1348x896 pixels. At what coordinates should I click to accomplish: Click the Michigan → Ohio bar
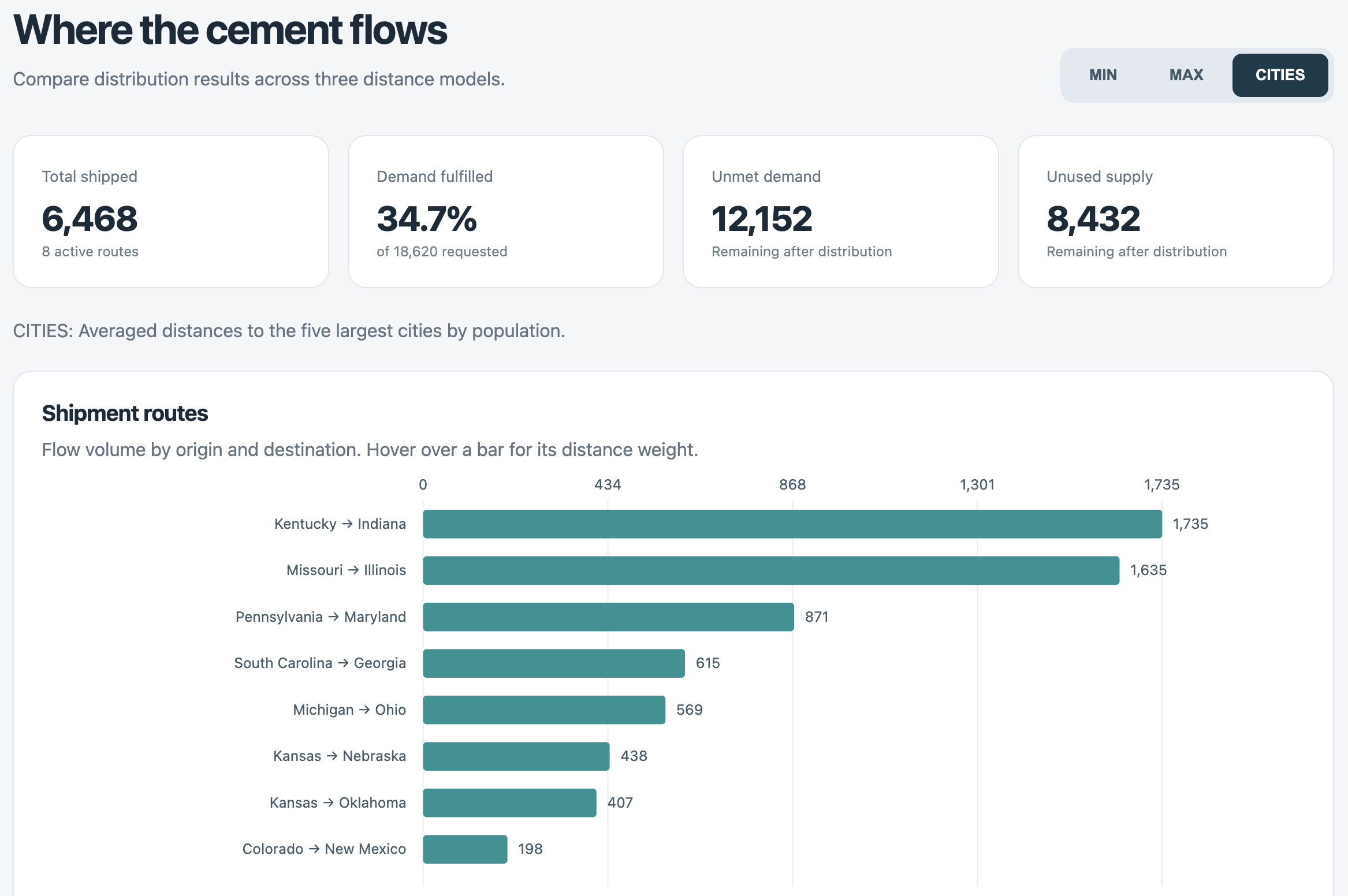(x=544, y=710)
